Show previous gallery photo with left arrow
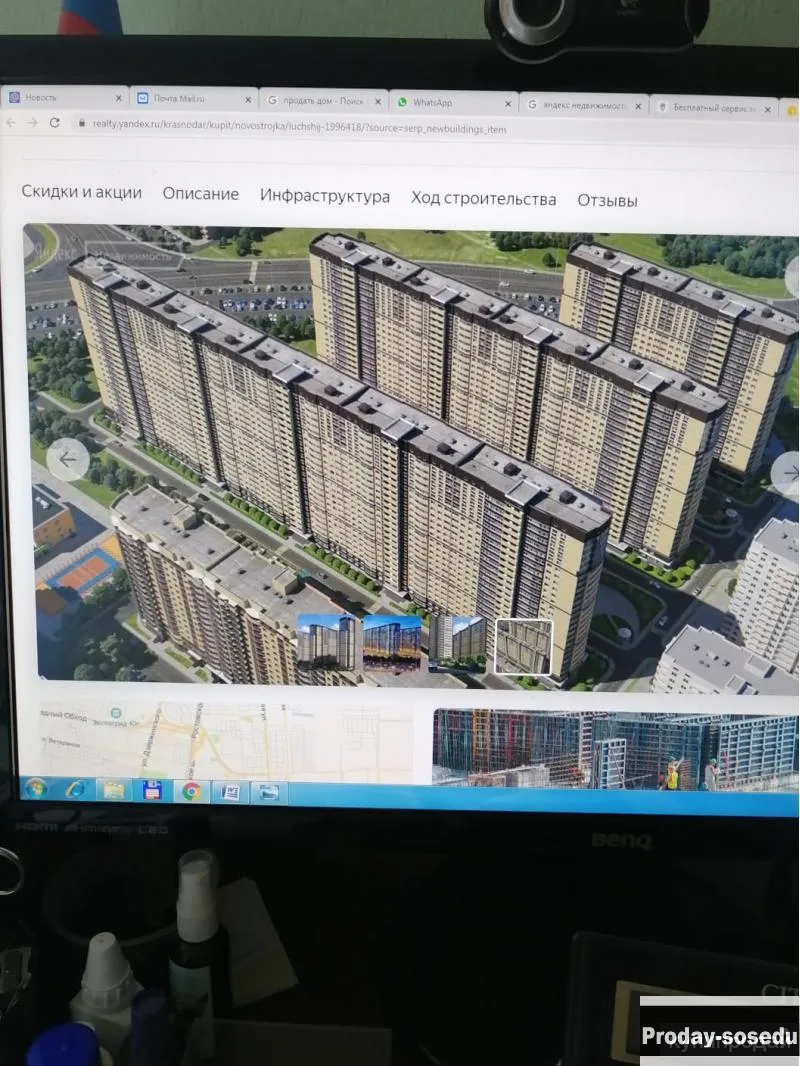Viewport: 800px width, 1066px height. (x=67, y=460)
